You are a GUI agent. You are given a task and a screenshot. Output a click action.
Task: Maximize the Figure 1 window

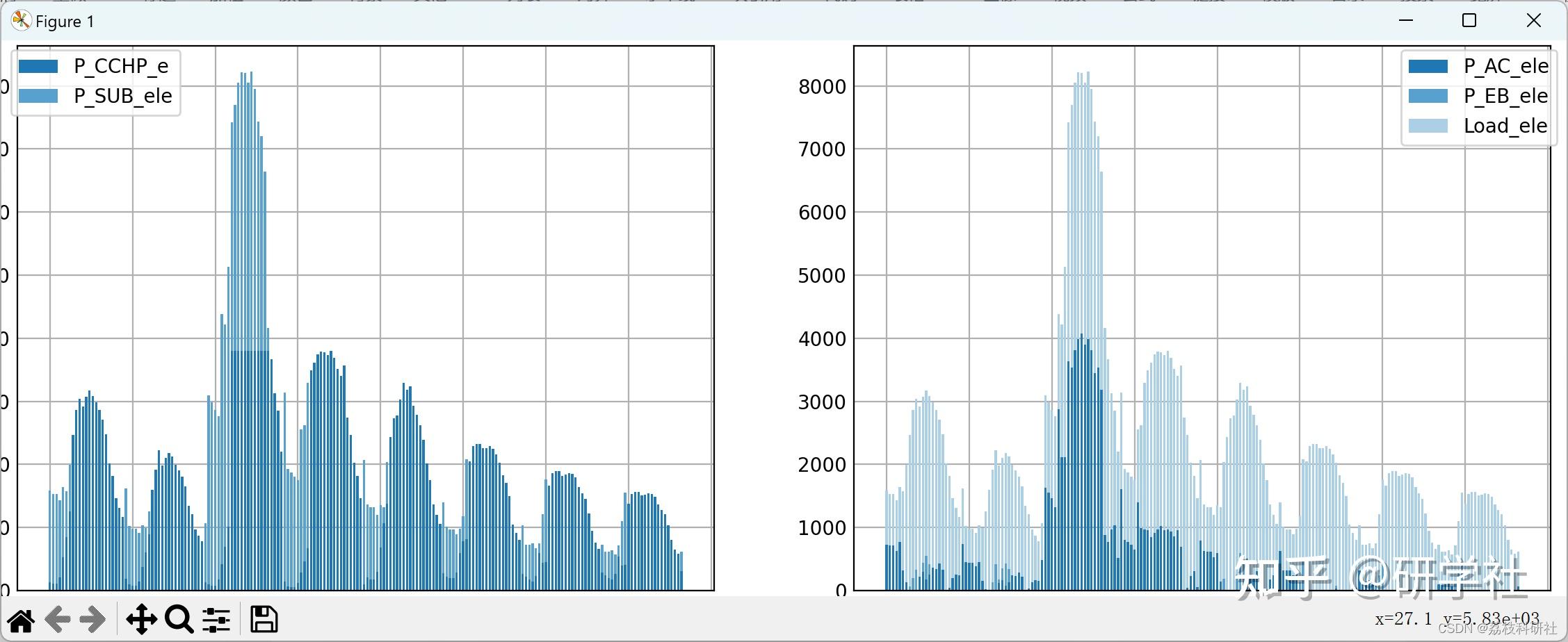coord(1469,21)
